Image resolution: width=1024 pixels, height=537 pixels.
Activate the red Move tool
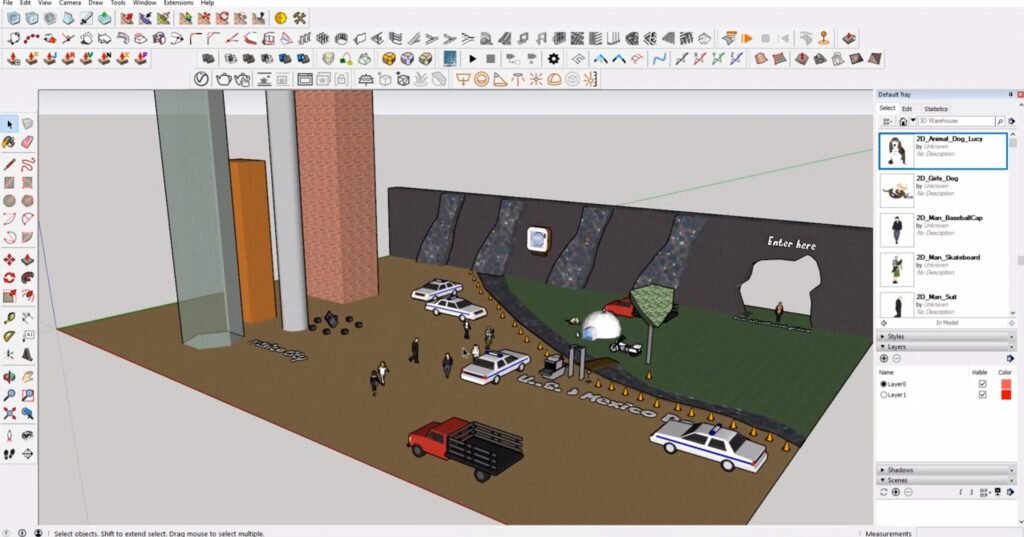click(x=9, y=260)
